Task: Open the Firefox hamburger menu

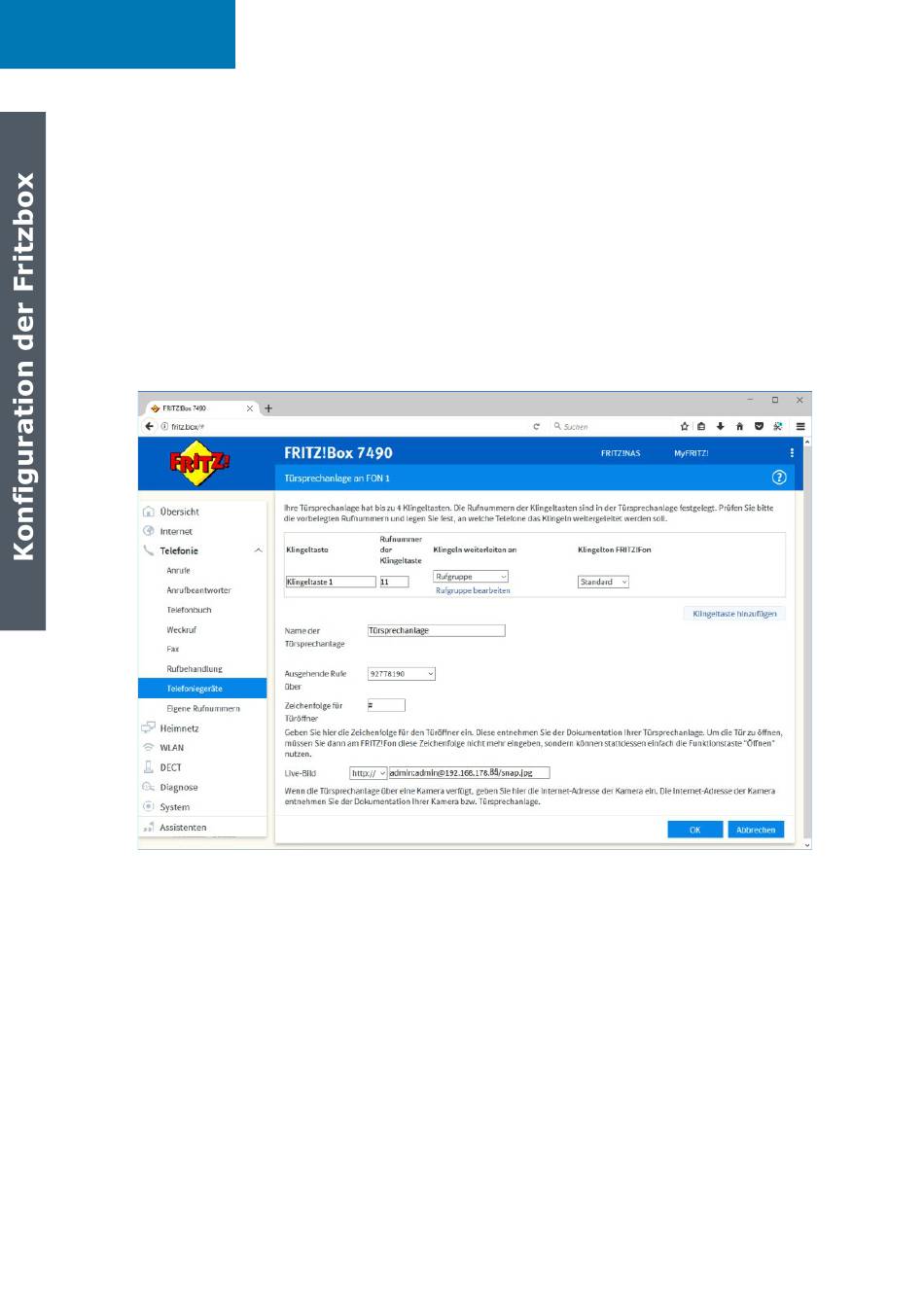Action: point(800,426)
